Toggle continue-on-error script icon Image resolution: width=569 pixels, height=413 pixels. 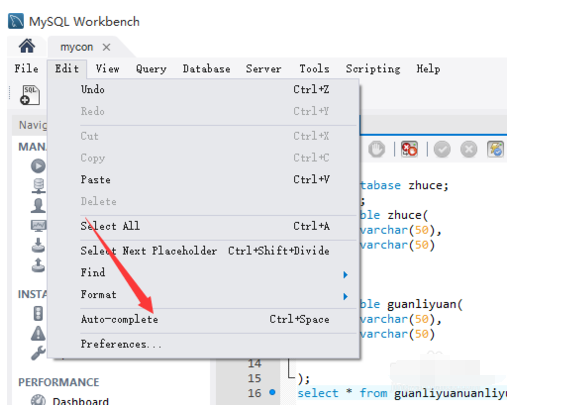point(409,149)
